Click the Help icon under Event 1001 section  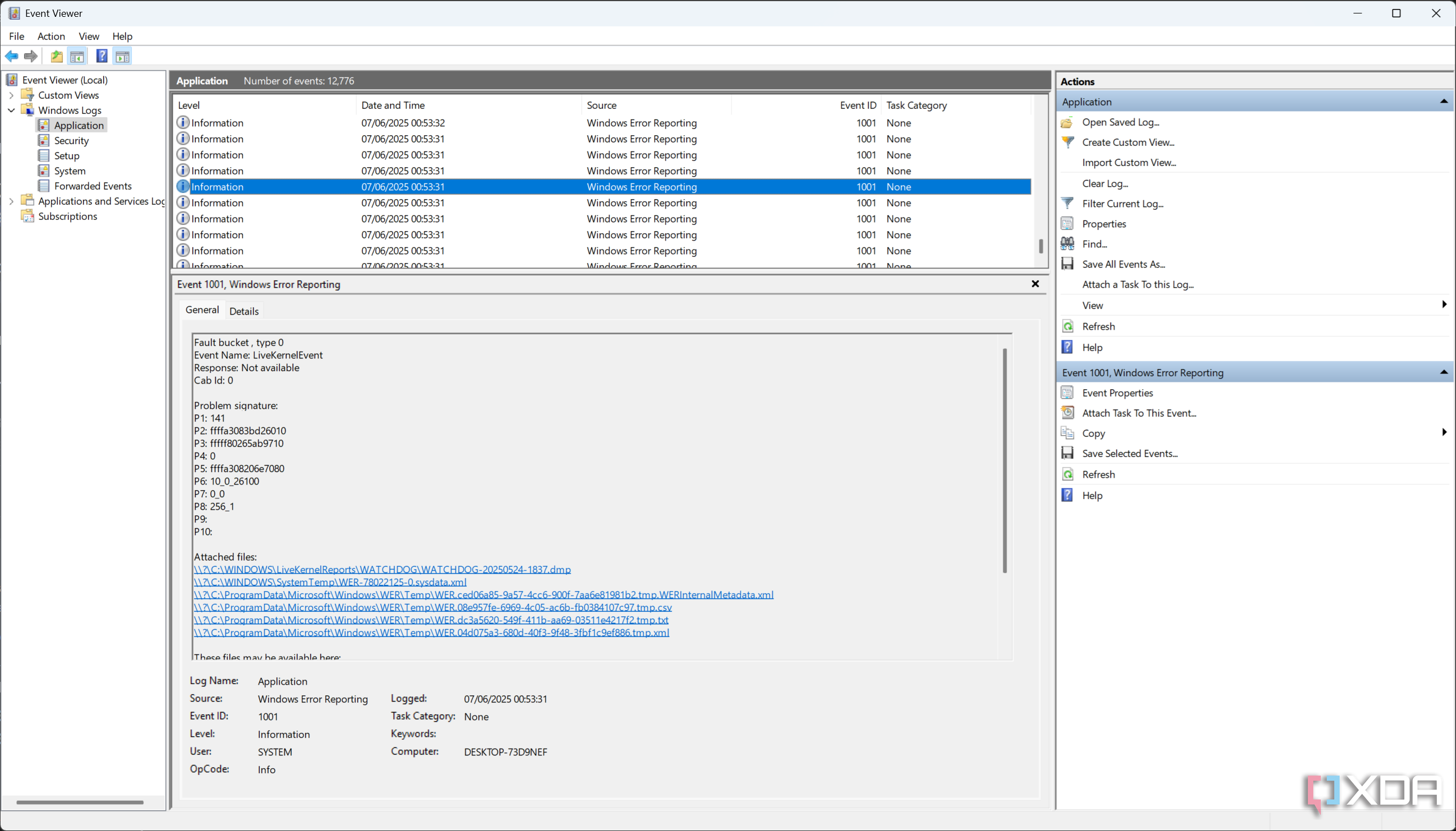pyautogui.click(x=1067, y=495)
